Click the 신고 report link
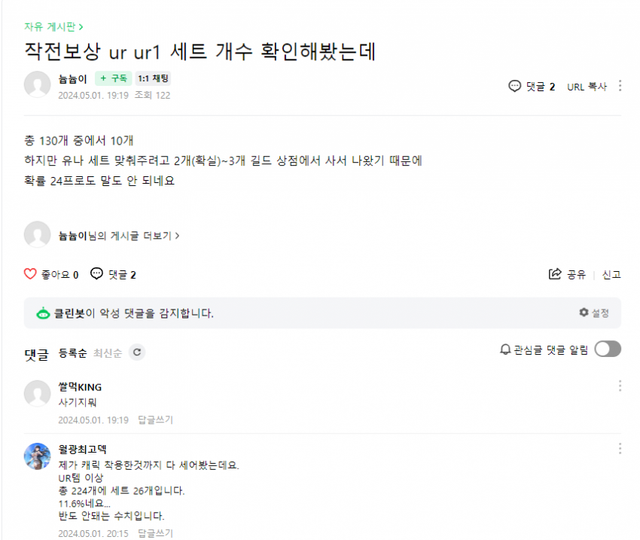 click(x=611, y=274)
